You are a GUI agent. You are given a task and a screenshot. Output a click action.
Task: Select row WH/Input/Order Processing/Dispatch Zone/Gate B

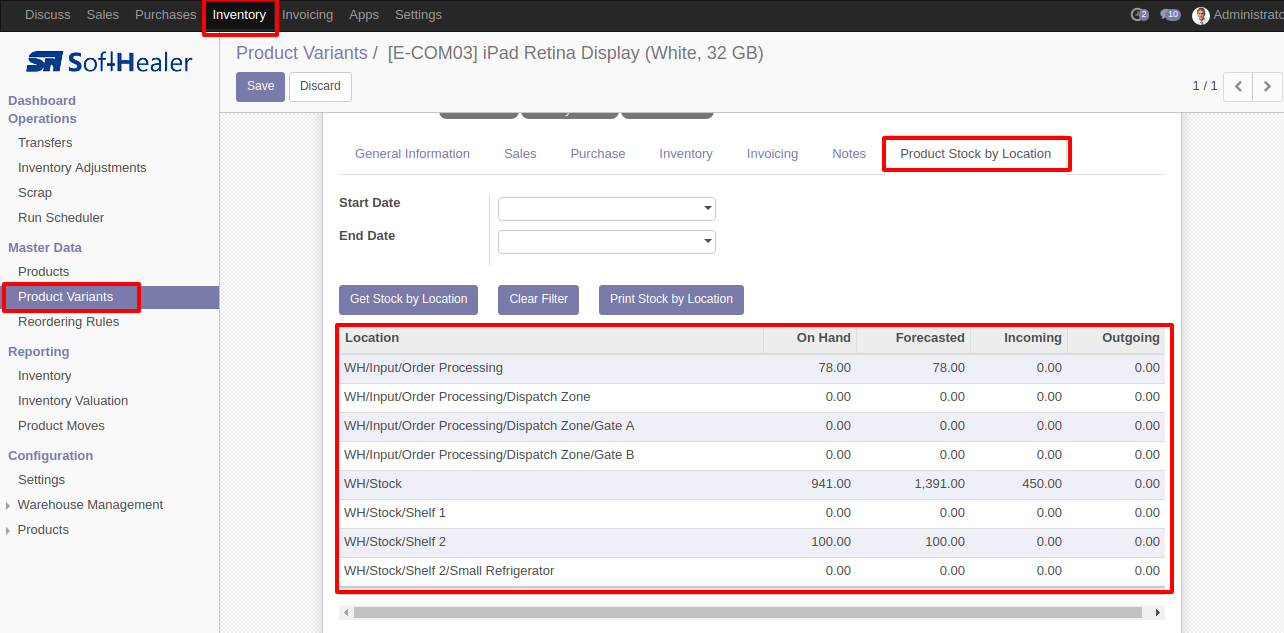[x=753, y=456]
